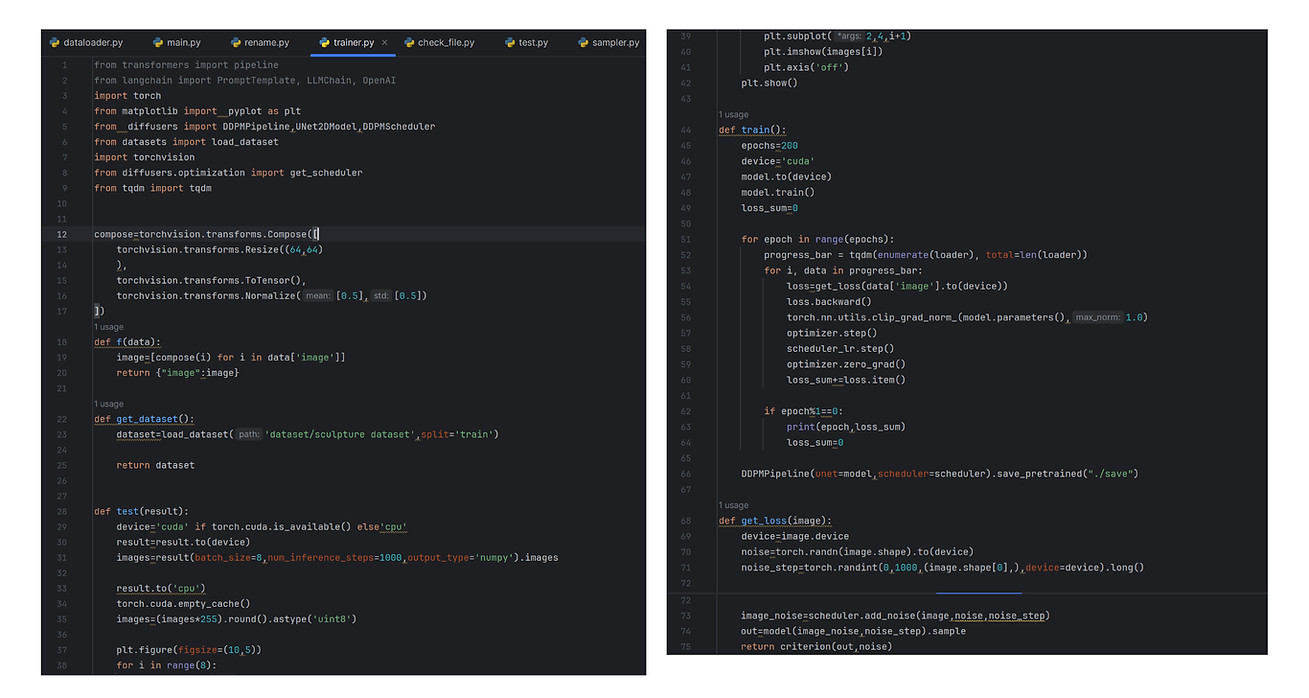Click the 'epochs=200' assignment
Viewport: 1309px width, 698px height.
tap(769, 146)
